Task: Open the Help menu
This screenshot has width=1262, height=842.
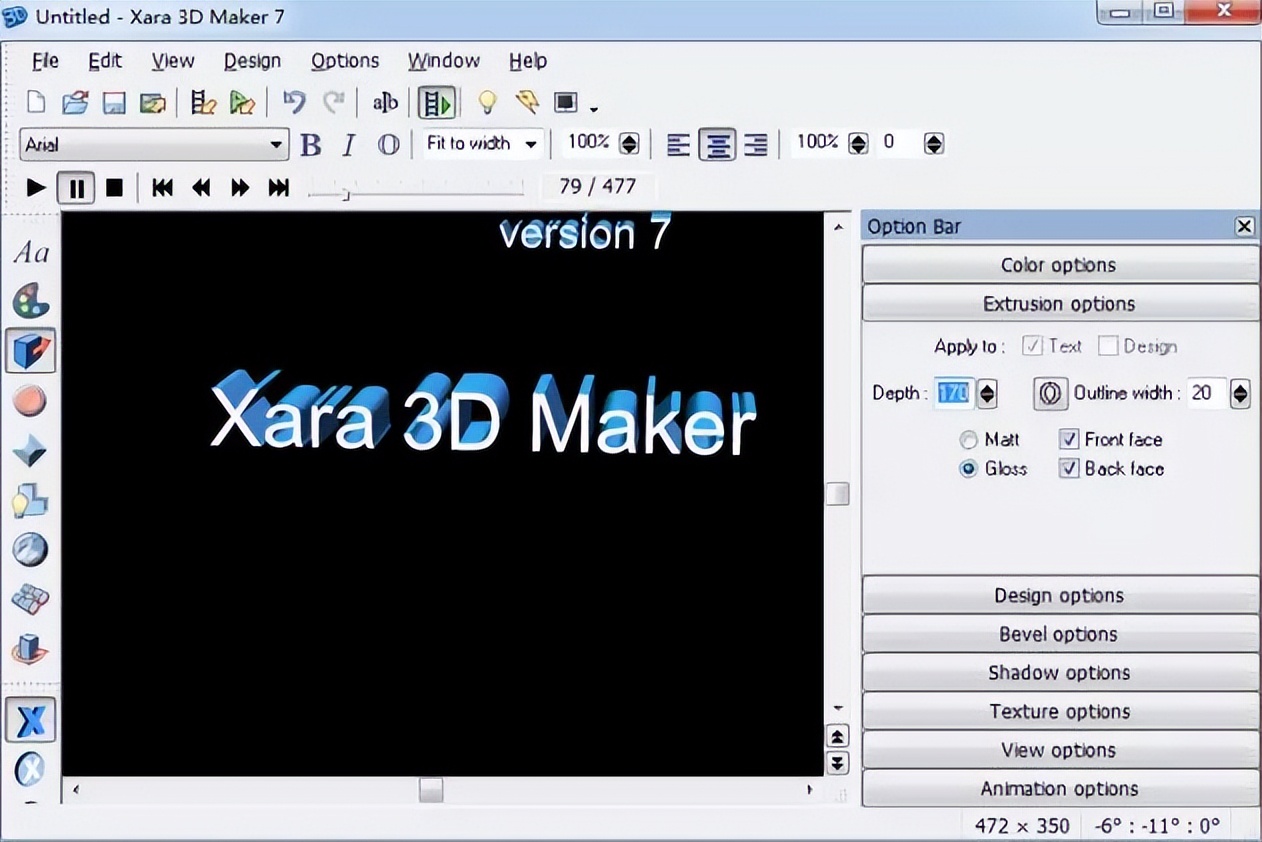Action: click(x=528, y=61)
